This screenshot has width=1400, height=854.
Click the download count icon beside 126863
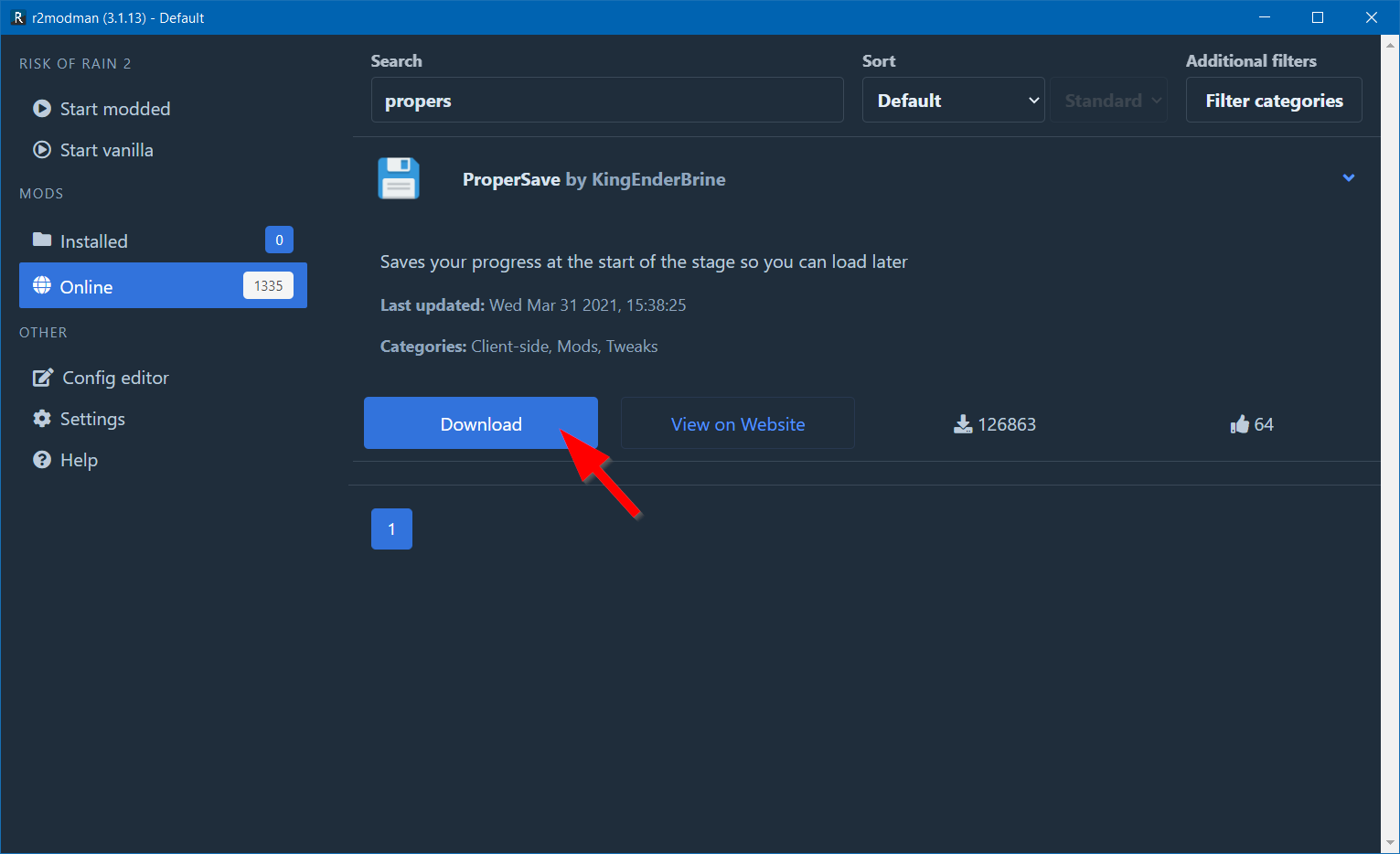[963, 424]
